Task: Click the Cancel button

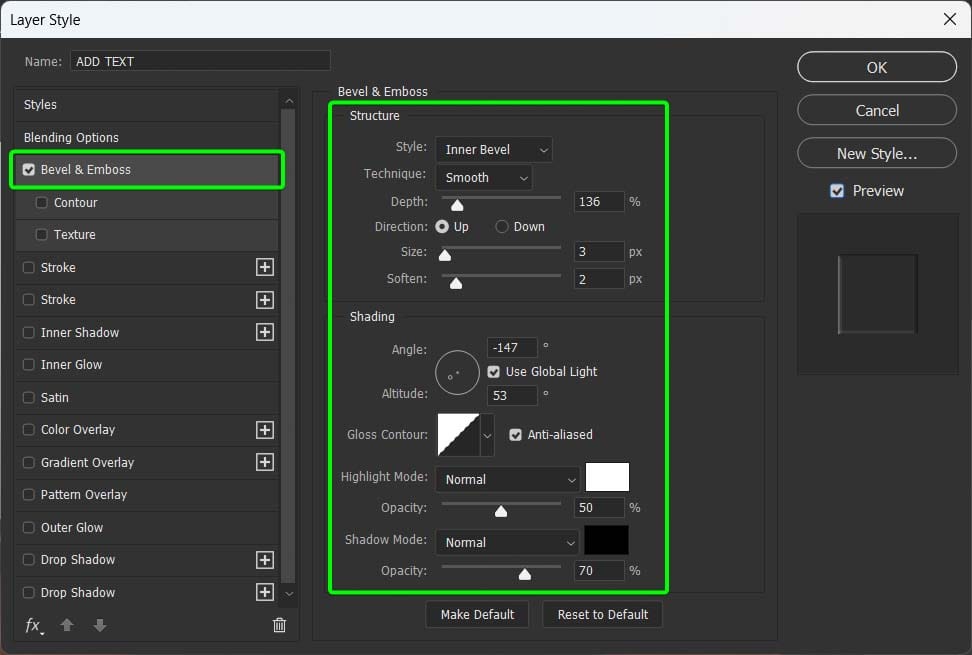Action: coord(877,110)
